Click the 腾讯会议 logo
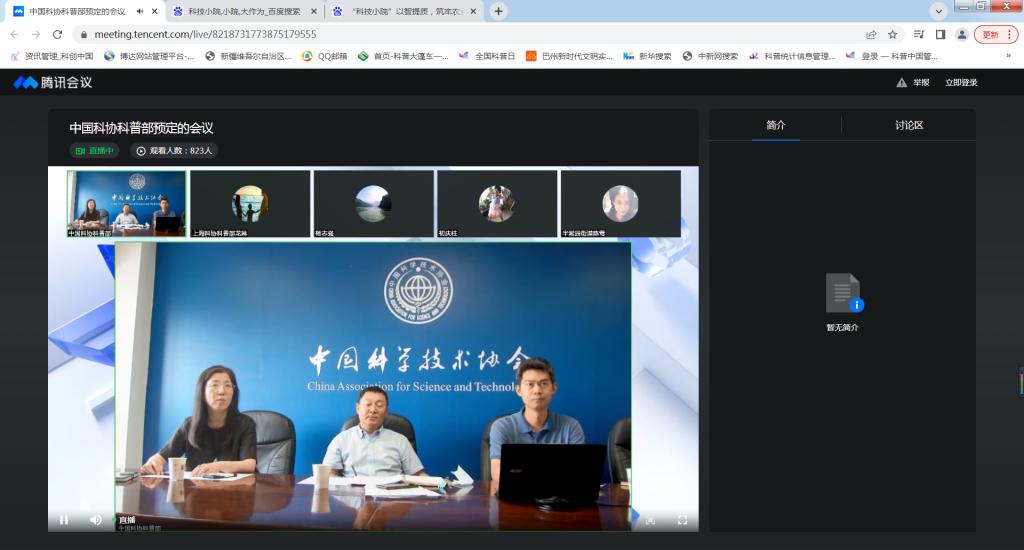Image resolution: width=1024 pixels, height=550 pixels. point(53,82)
